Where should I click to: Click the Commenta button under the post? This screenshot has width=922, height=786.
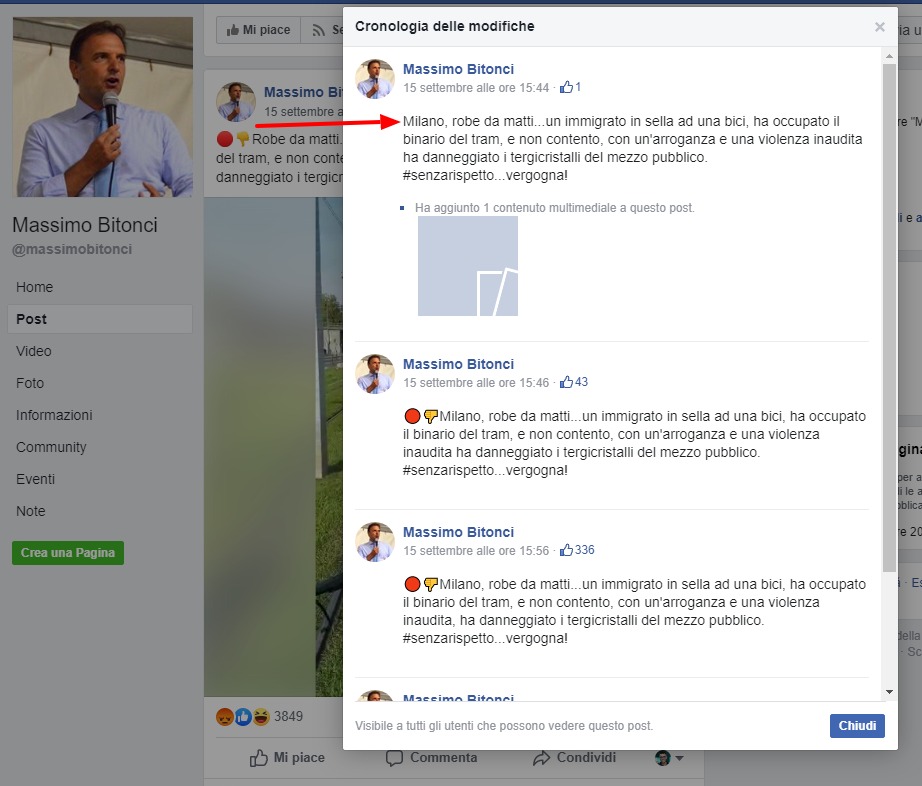[x=432, y=758]
